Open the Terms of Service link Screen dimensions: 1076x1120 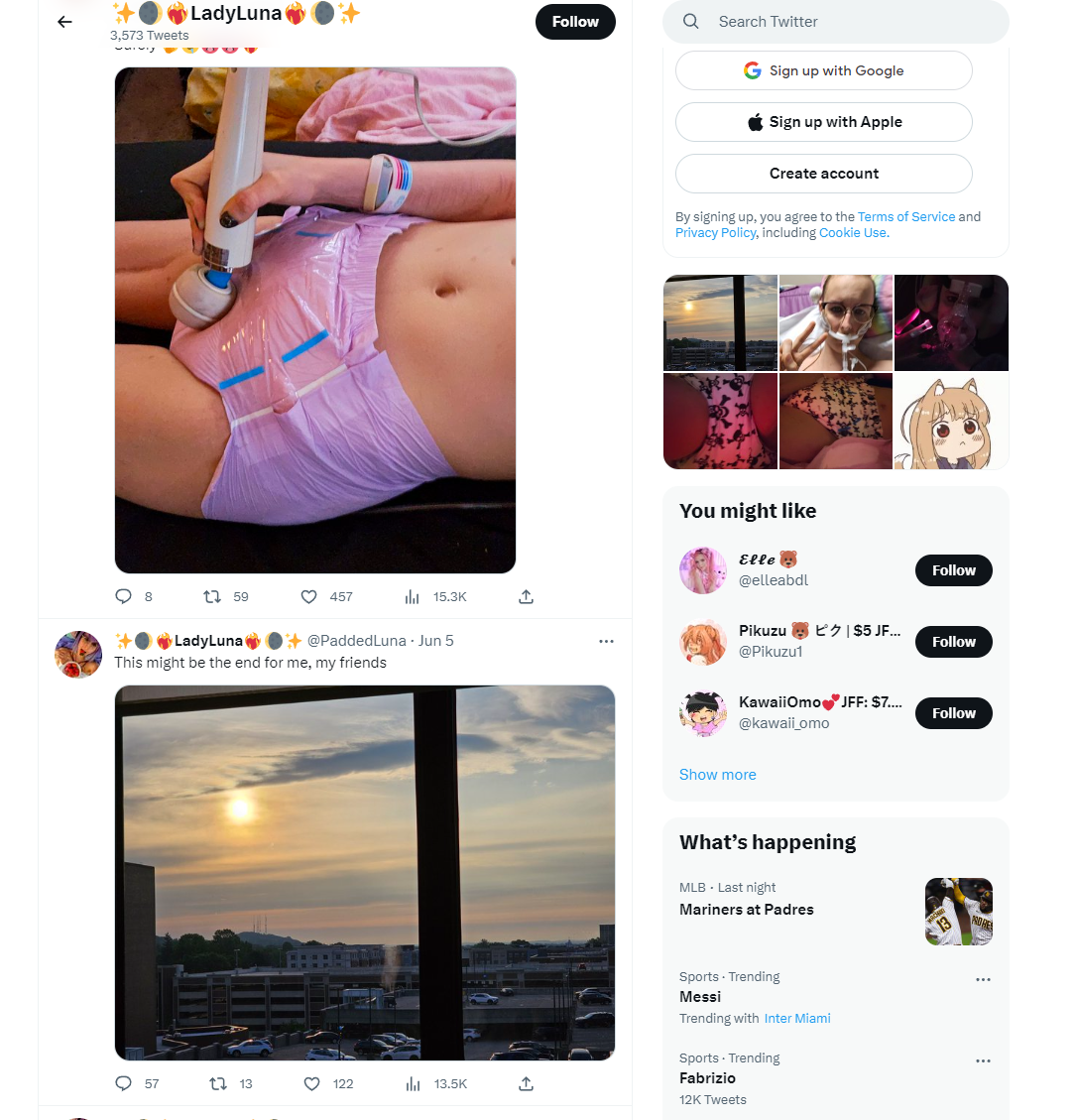(906, 216)
